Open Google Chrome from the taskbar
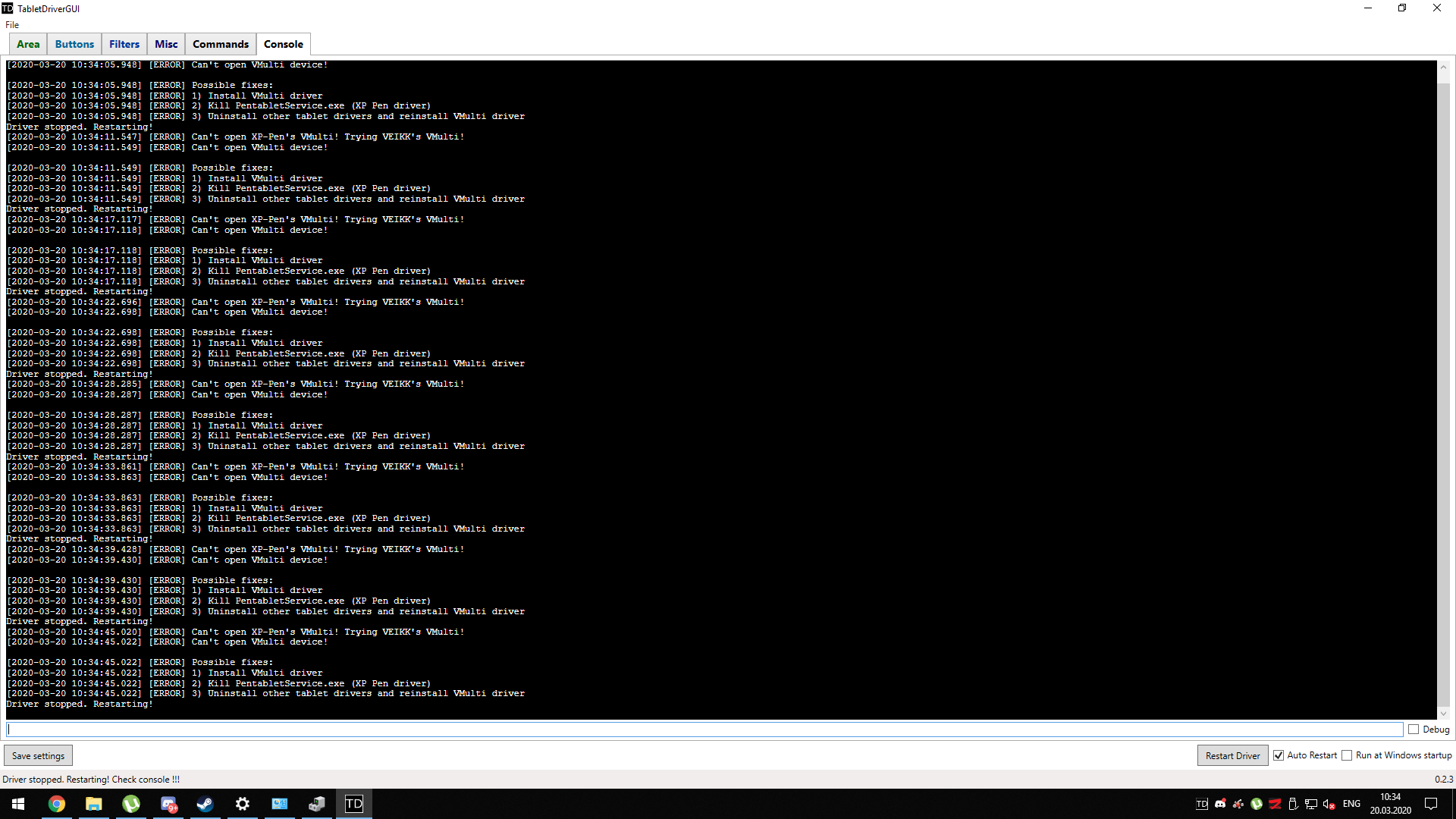The image size is (1456, 819). (57, 804)
